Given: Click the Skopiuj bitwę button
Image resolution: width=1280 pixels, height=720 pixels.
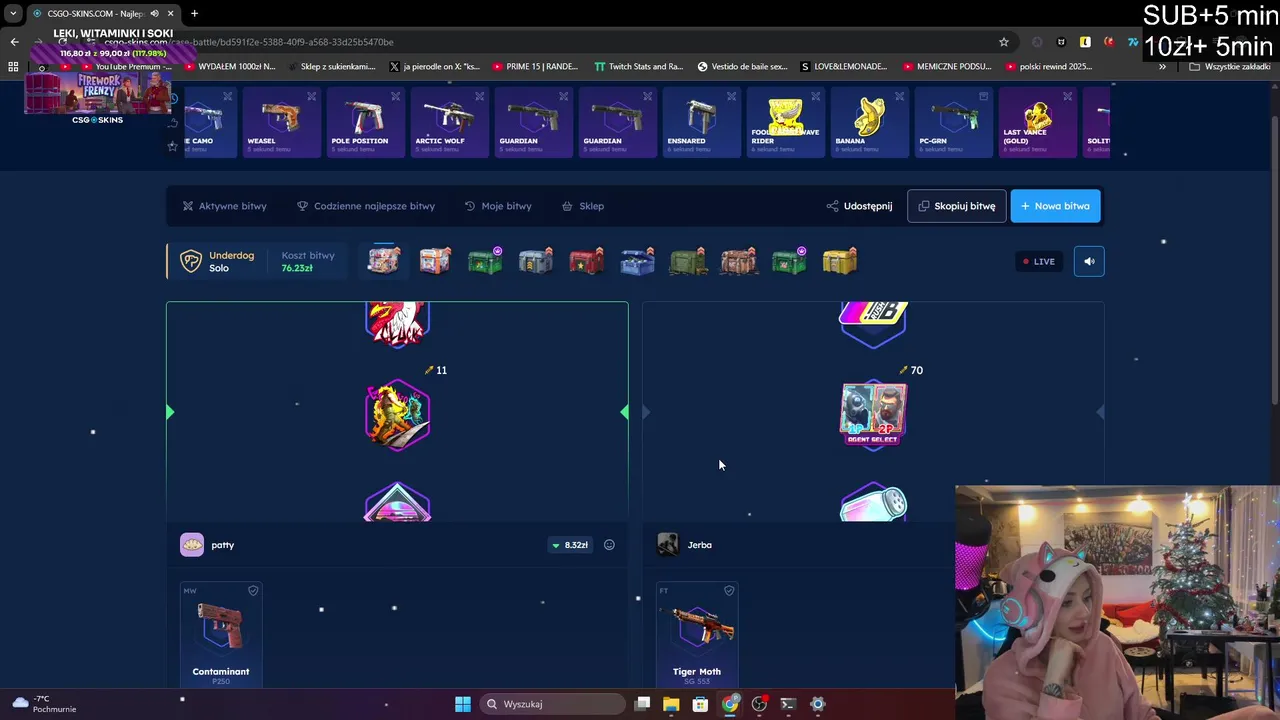Looking at the screenshot, I should click(x=956, y=206).
